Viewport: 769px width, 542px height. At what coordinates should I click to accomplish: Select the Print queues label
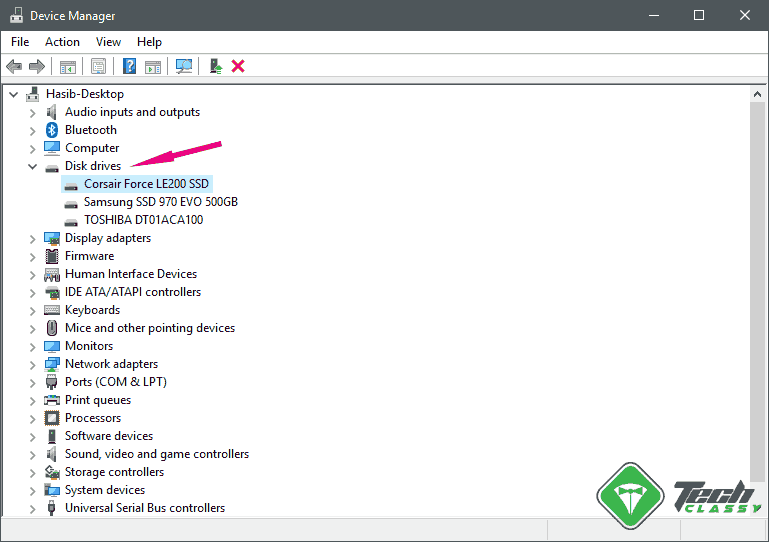98,400
